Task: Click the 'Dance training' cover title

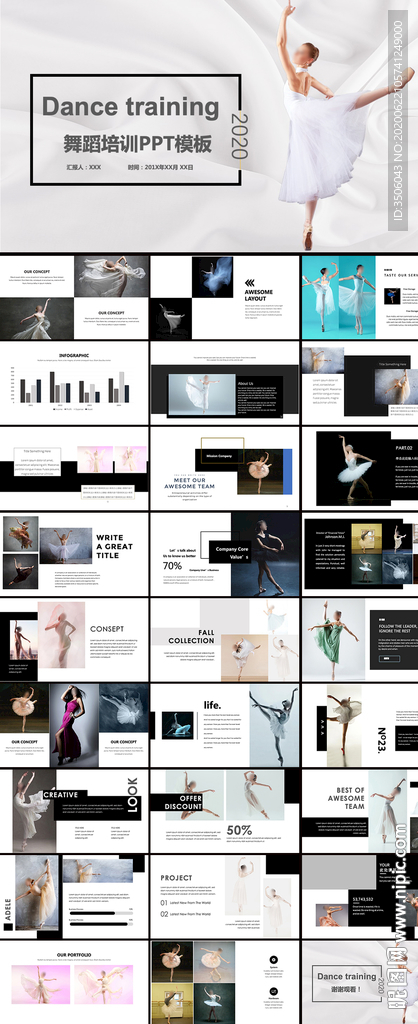Action: [x=131, y=106]
